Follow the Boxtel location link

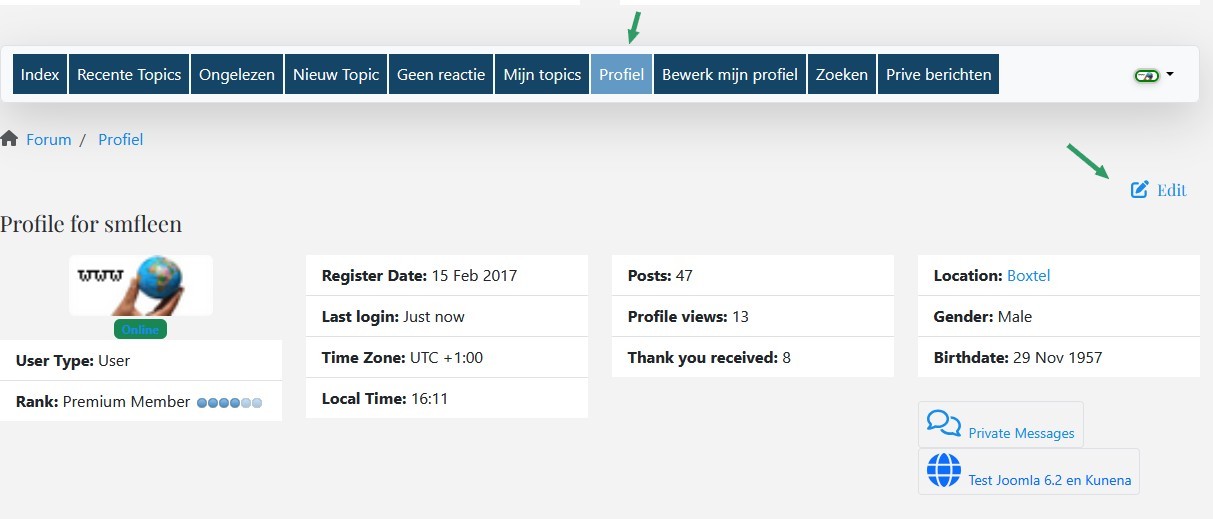pos(1028,275)
